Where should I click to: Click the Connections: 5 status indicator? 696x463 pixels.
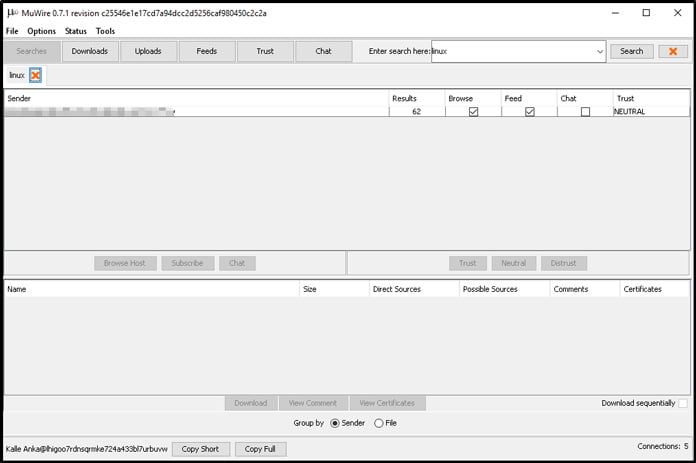pyautogui.click(x=663, y=446)
